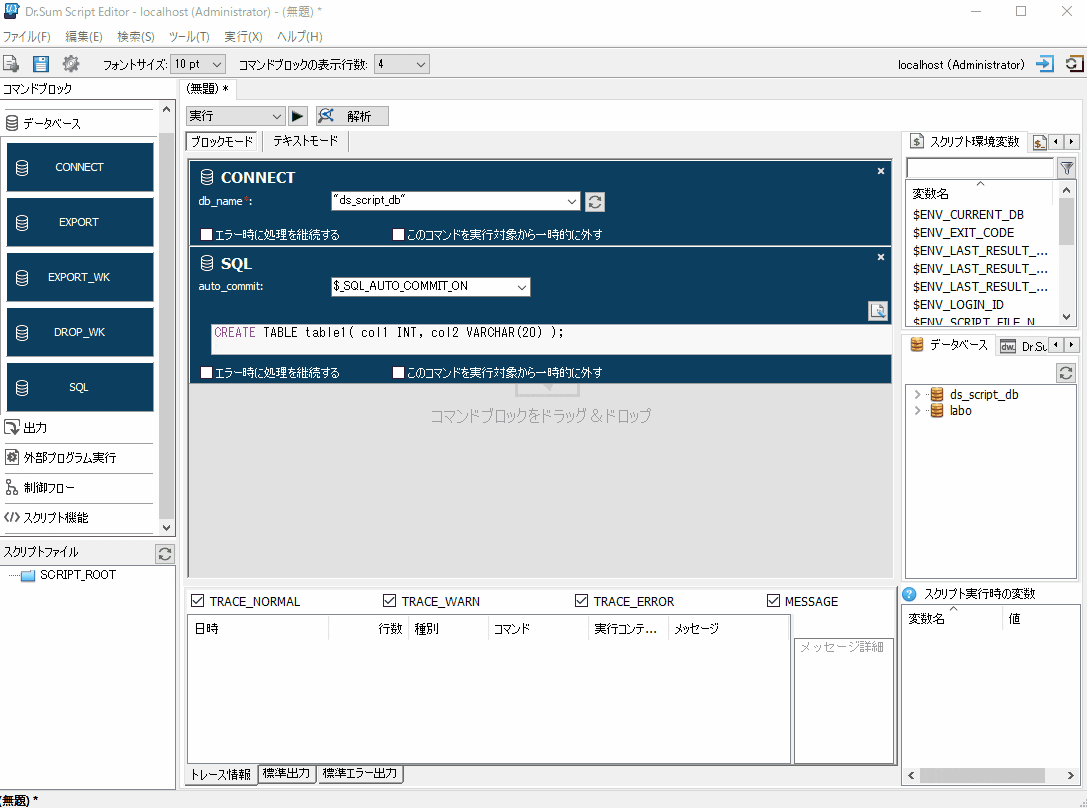The width and height of the screenshot is (1087, 808).
Task: Refresh the database list with circular arrows icon
Action: pyautogui.click(x=1065, y=373)
